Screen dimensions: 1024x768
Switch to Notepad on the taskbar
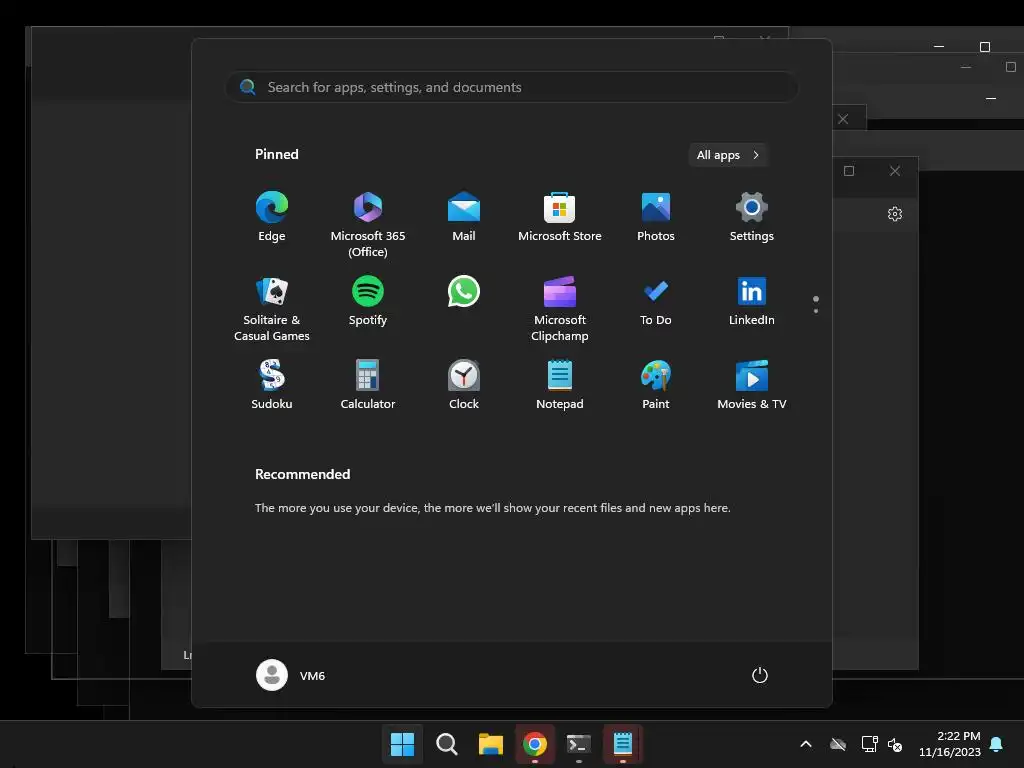623,744
